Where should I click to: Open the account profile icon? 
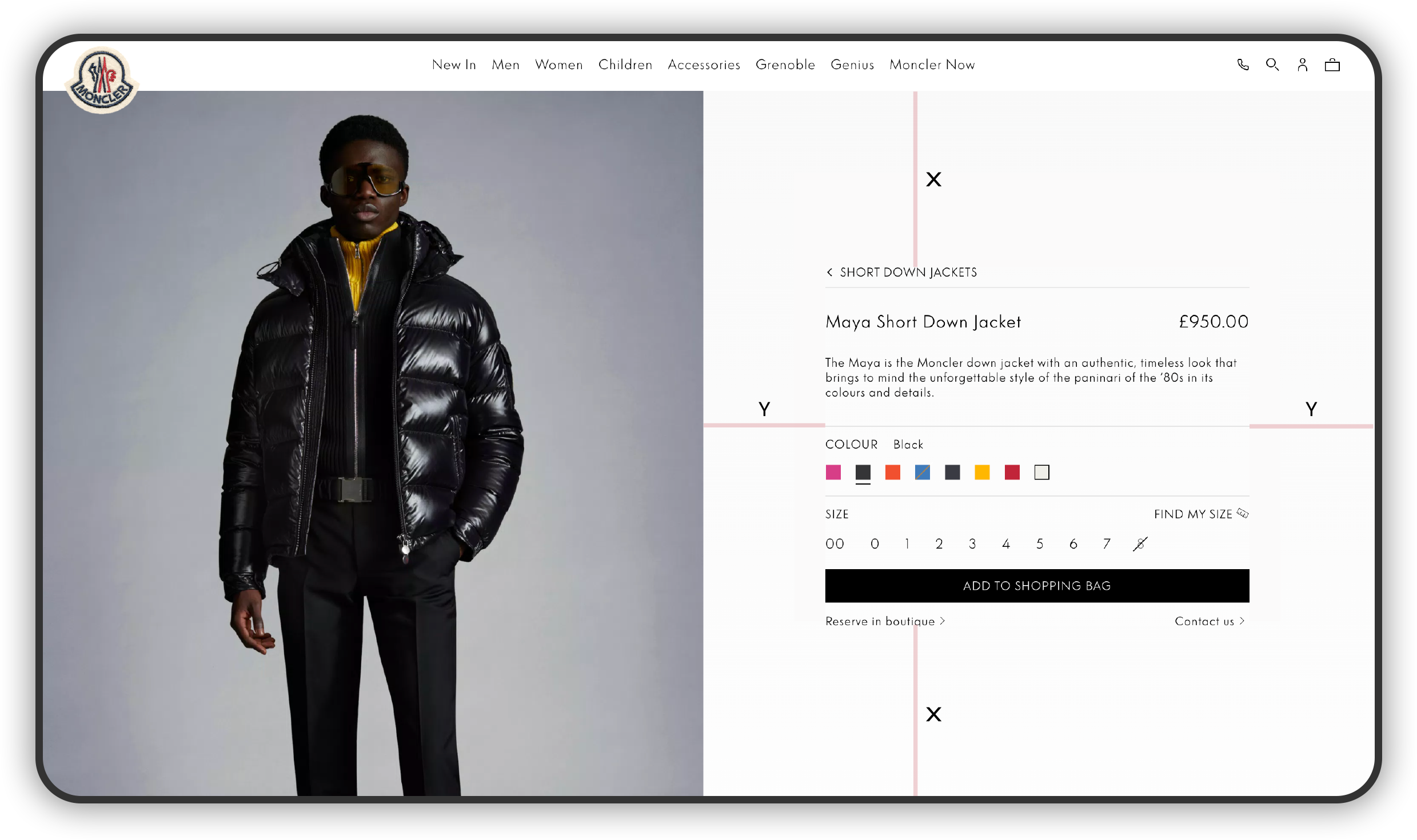(x=1303, y=65)
